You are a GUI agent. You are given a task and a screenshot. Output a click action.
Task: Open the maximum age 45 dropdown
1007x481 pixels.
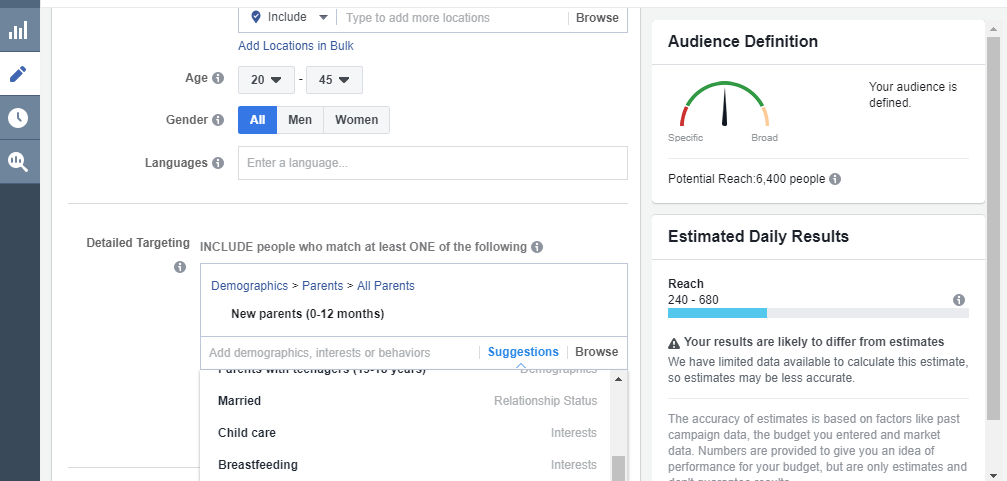(334, 80)
